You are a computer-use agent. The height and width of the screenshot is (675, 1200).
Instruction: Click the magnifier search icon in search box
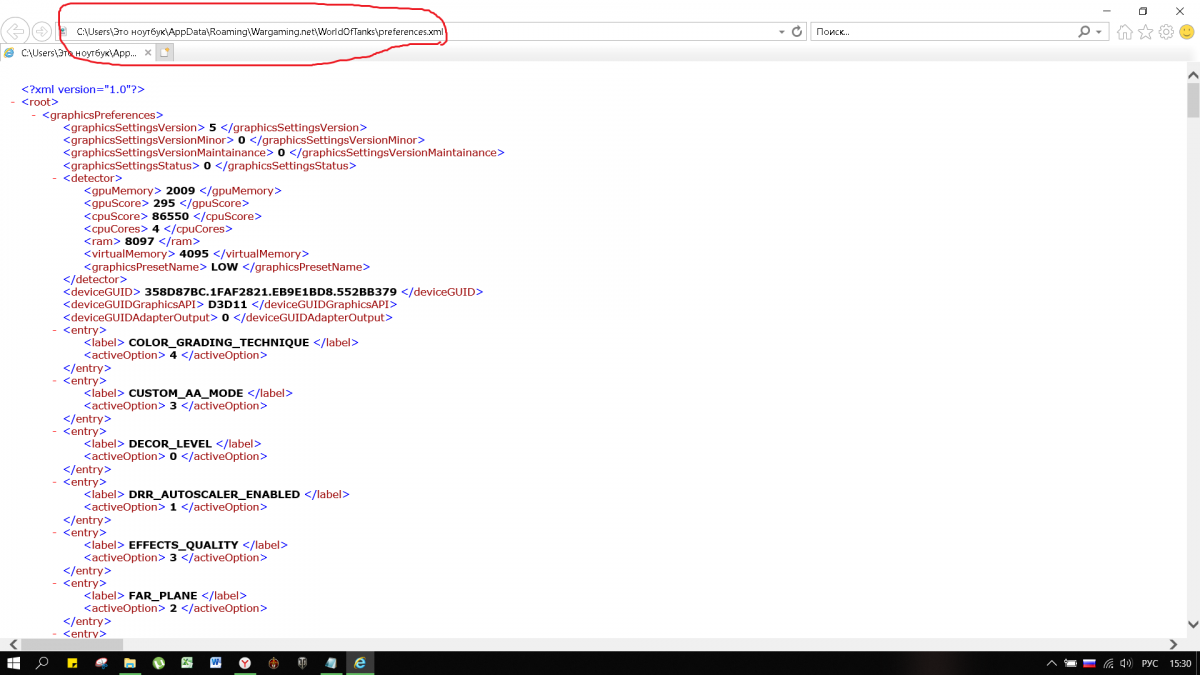point(1085,32)
